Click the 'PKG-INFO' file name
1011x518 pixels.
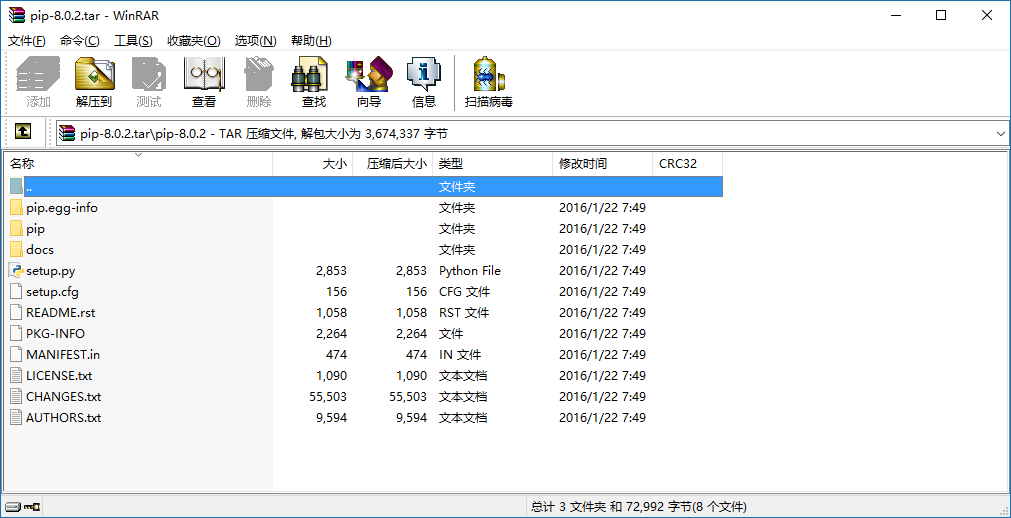point(55,334)
